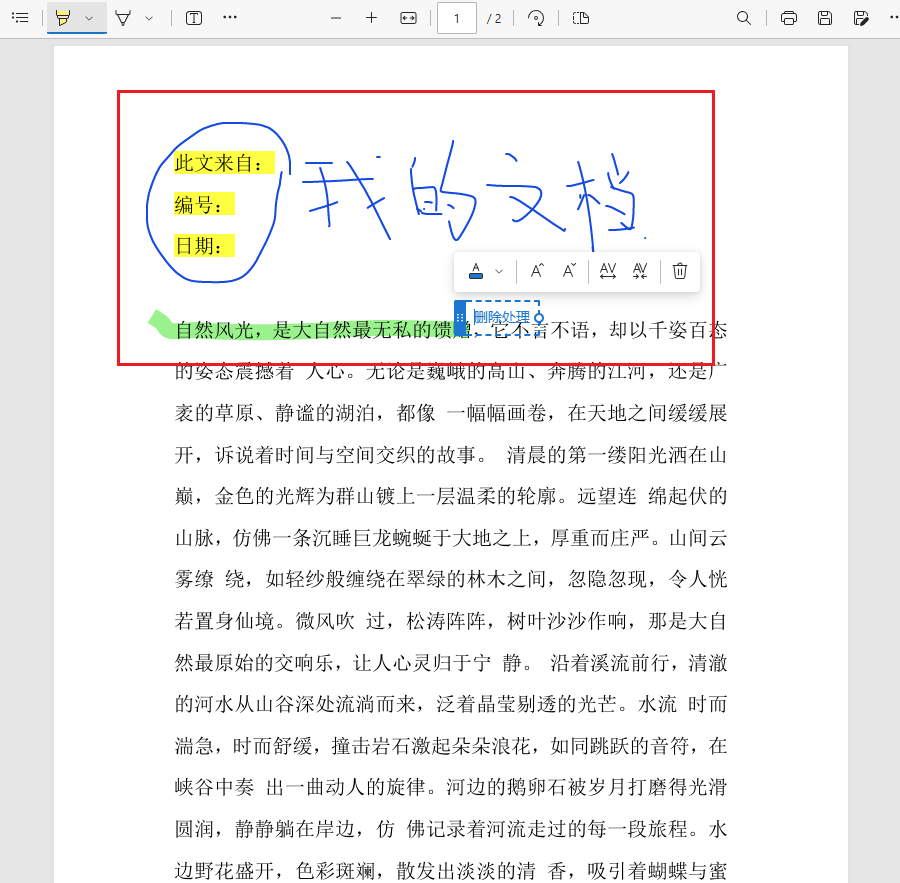The width and height of the screenshot is (900, 883).
Task: Decrease font size of selected text
Action: coord(570,270)
